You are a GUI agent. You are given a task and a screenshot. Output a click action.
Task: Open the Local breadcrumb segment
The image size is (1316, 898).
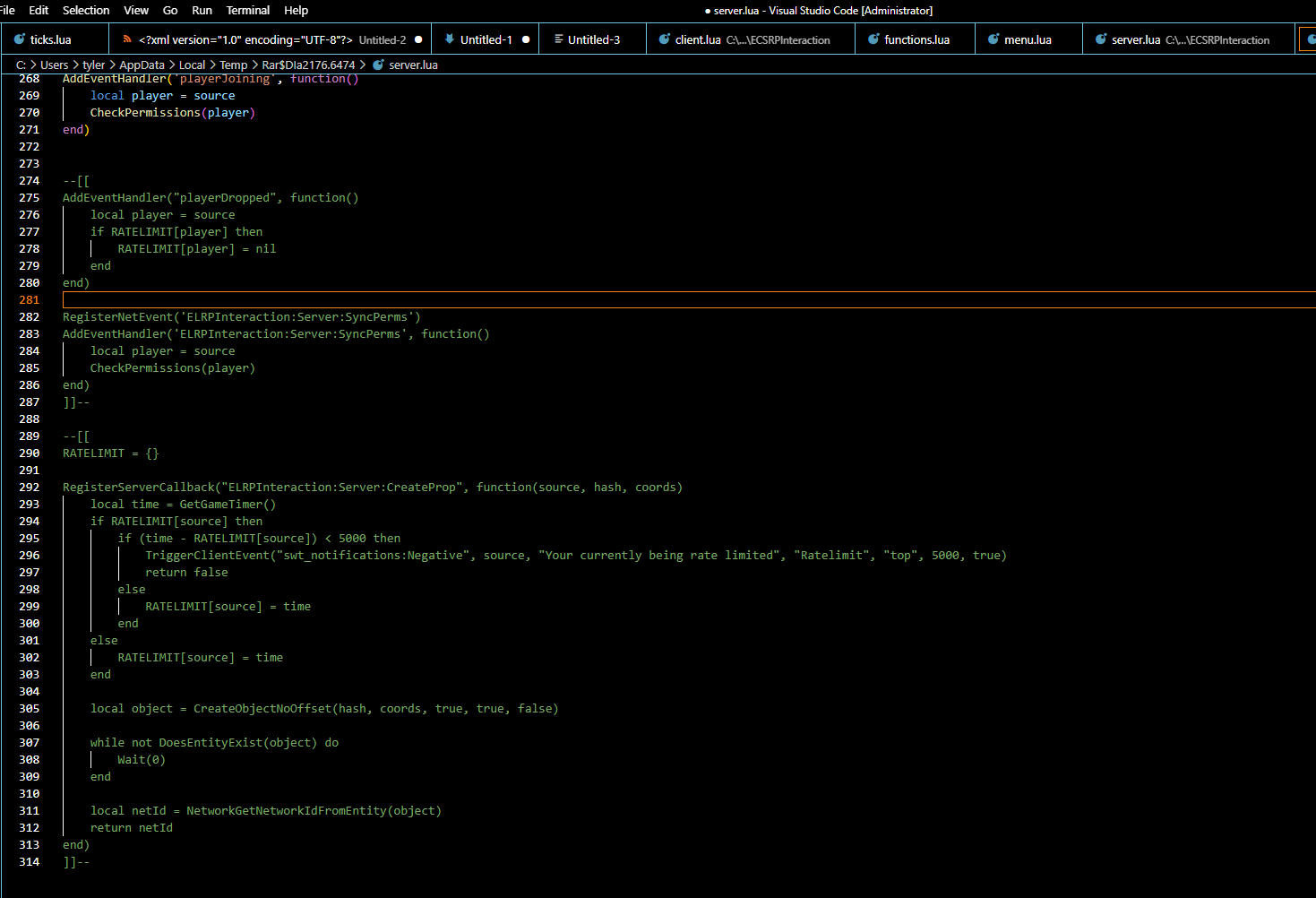tap(192, 65)
